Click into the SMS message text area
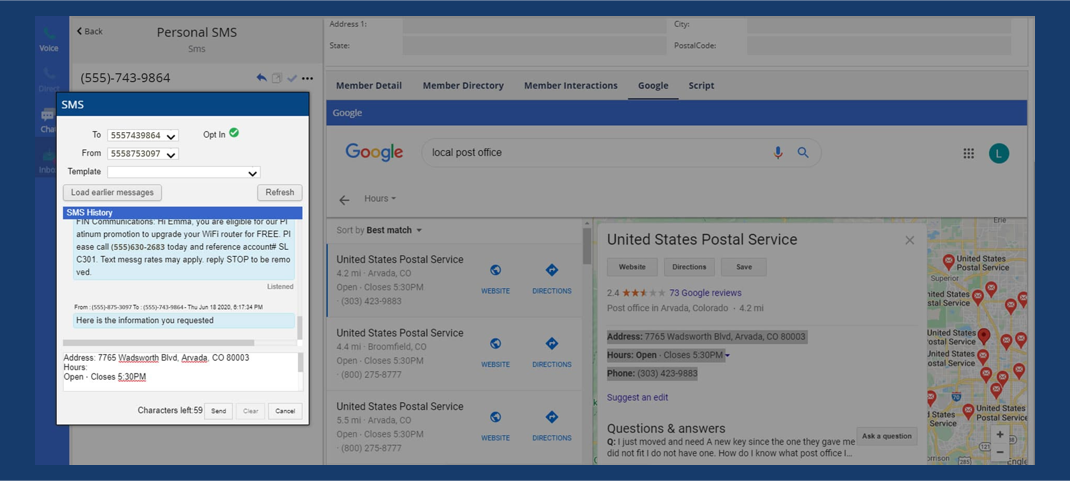Image resolution: width=1070 pixels, height=481 pixels. point(180,371)
